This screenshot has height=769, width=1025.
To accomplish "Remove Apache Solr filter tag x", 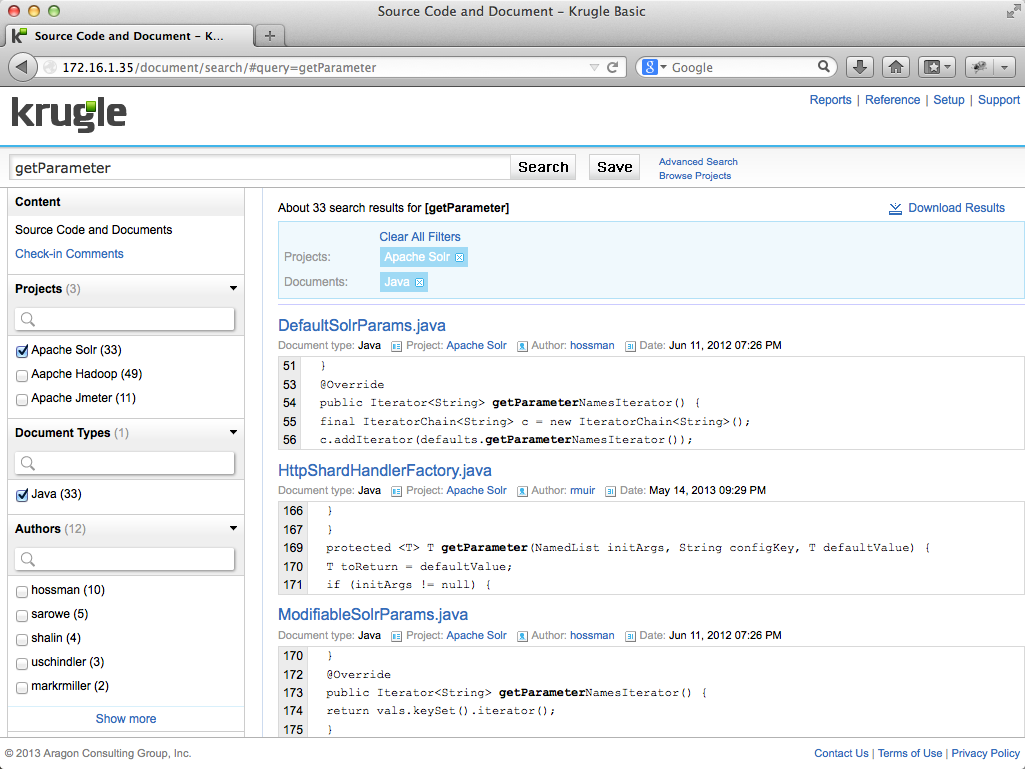I will [x=460, y=258].
